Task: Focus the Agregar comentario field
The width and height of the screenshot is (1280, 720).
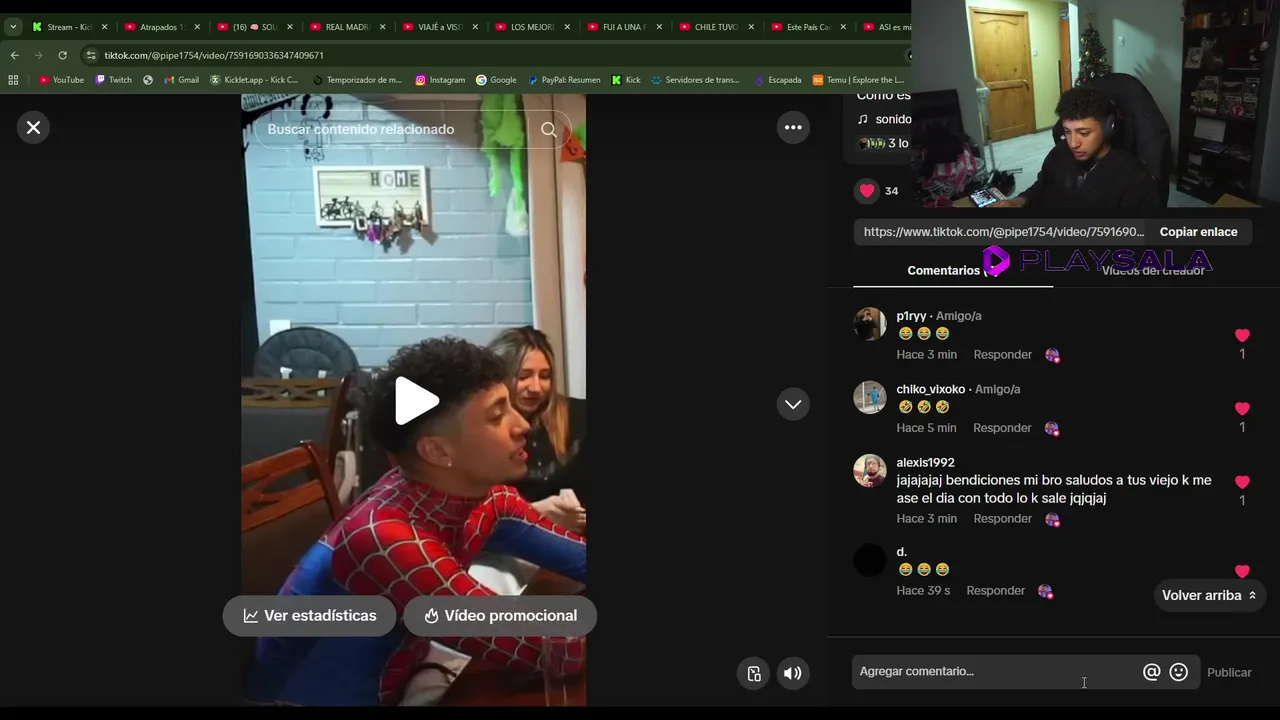Action: 996,672
